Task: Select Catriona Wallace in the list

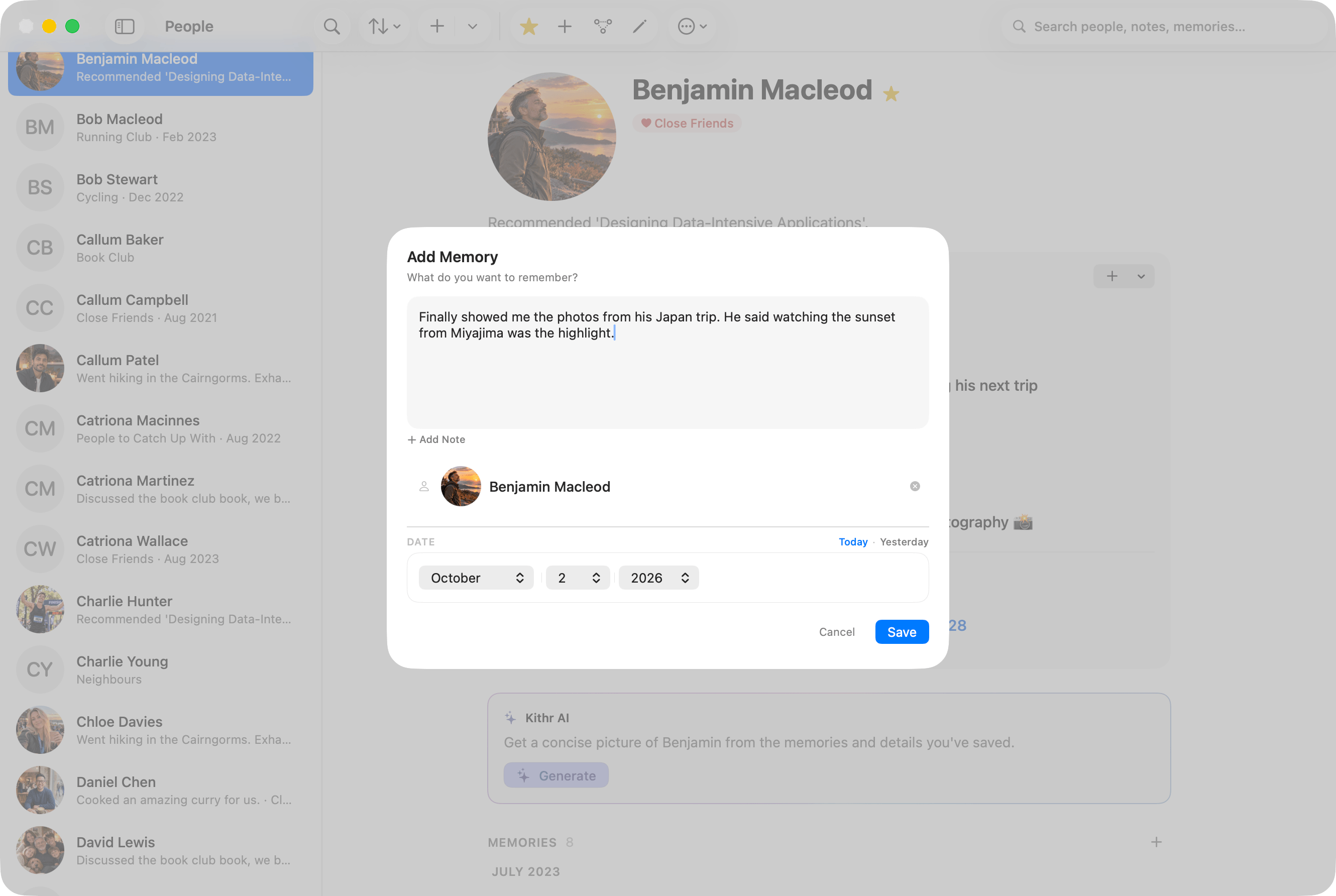Action: click(x=161, y=549)
